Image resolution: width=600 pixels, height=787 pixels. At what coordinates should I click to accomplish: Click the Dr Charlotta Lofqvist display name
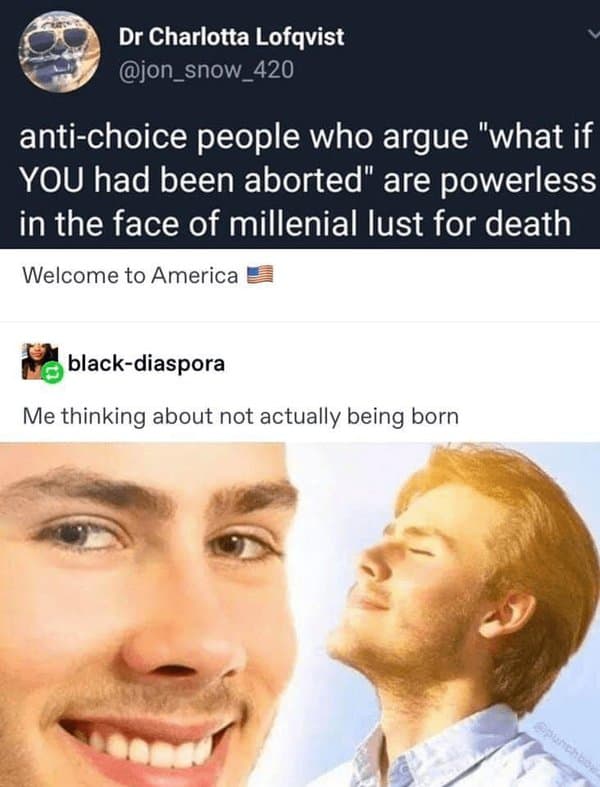point(231,37)
